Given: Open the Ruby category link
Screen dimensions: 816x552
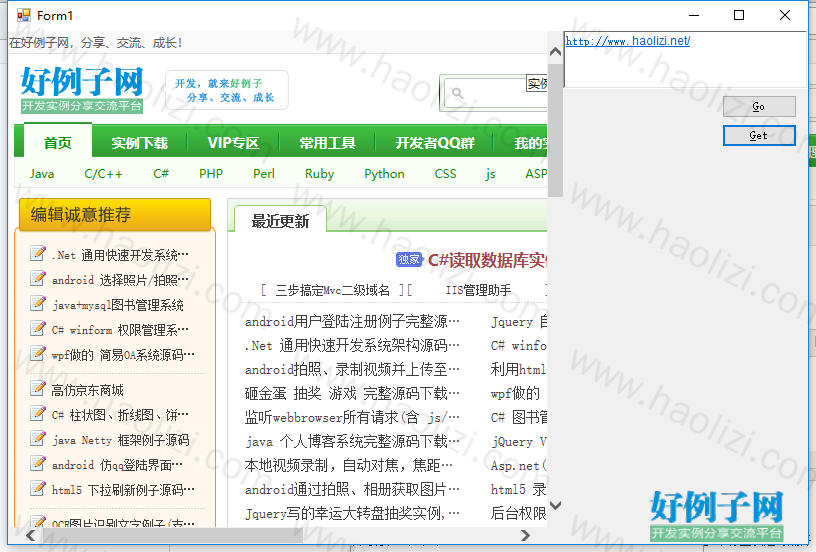Looking at the screenshot, I should point(320,174).
